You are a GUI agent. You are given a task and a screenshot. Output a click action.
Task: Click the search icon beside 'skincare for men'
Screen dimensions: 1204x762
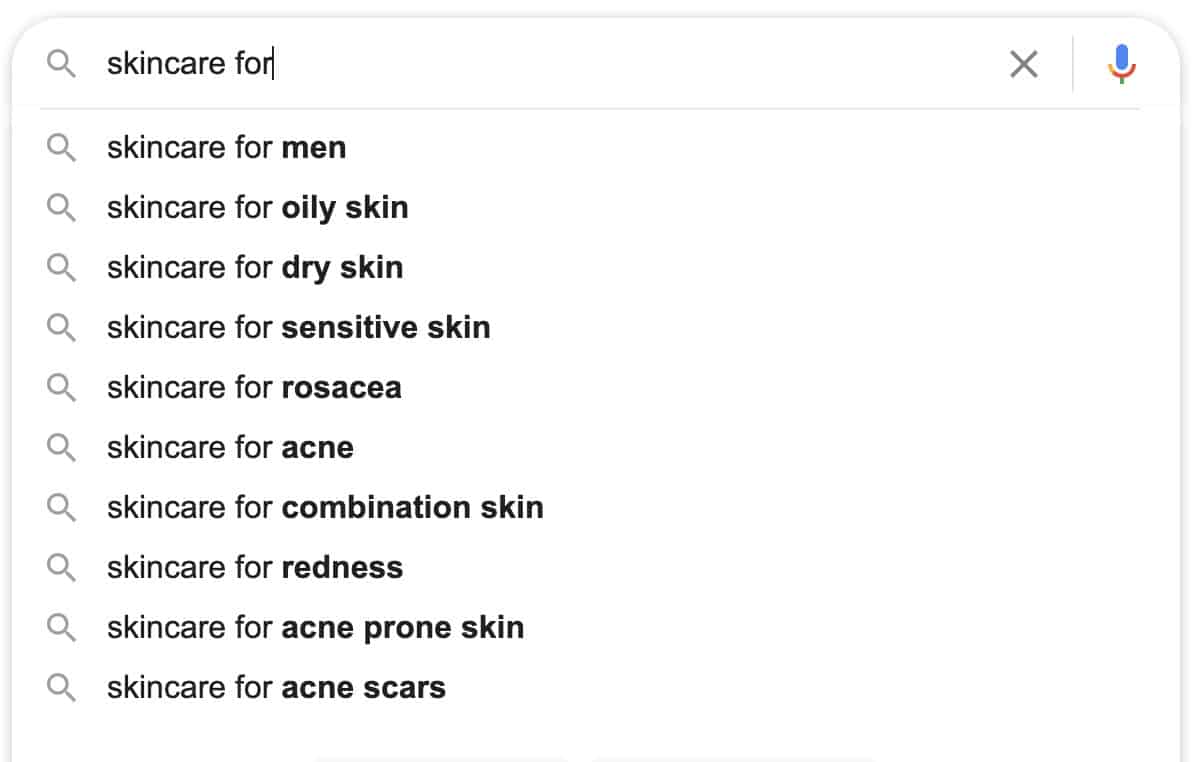pos(61,147)
